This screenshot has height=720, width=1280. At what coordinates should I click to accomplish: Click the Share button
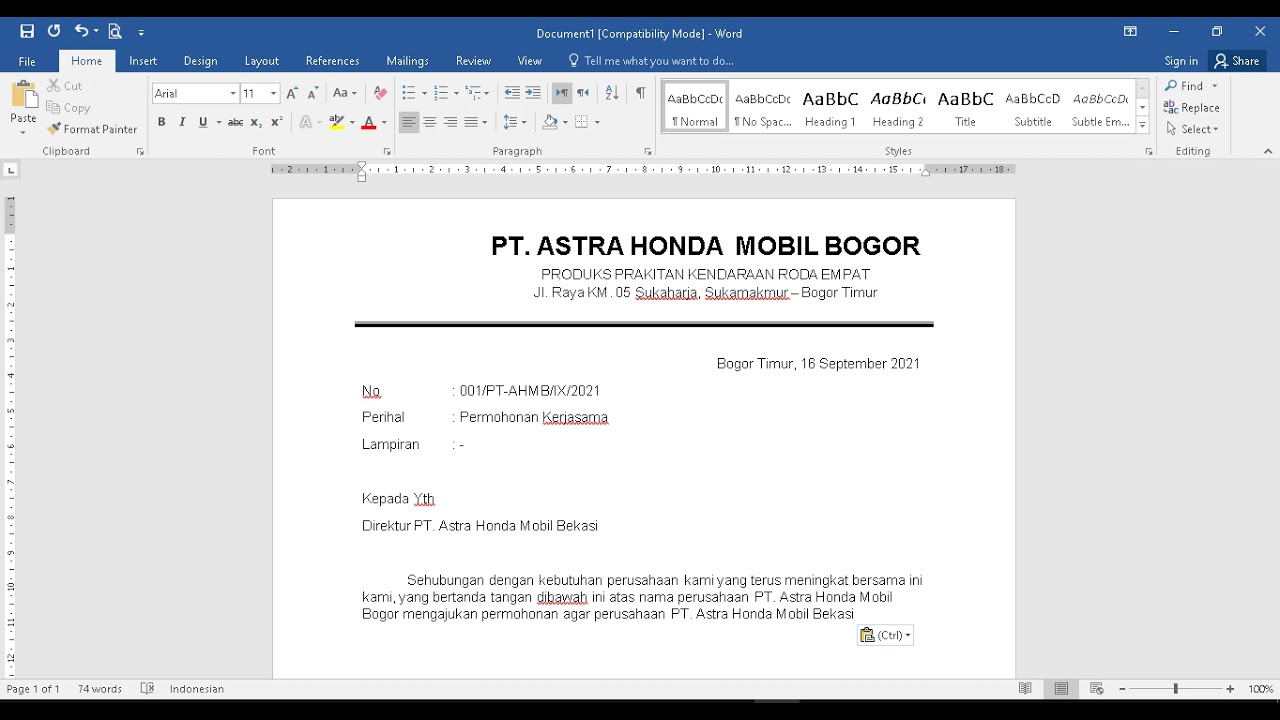1237,61
